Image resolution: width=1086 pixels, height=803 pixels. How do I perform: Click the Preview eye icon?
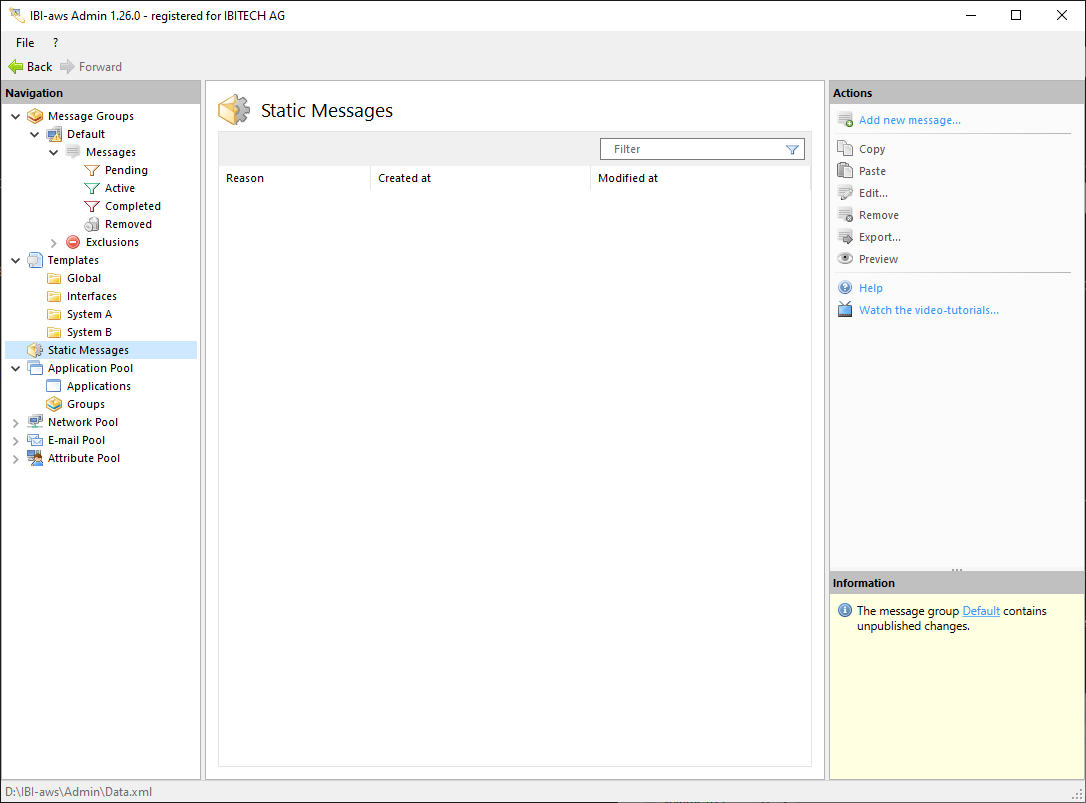845,259
